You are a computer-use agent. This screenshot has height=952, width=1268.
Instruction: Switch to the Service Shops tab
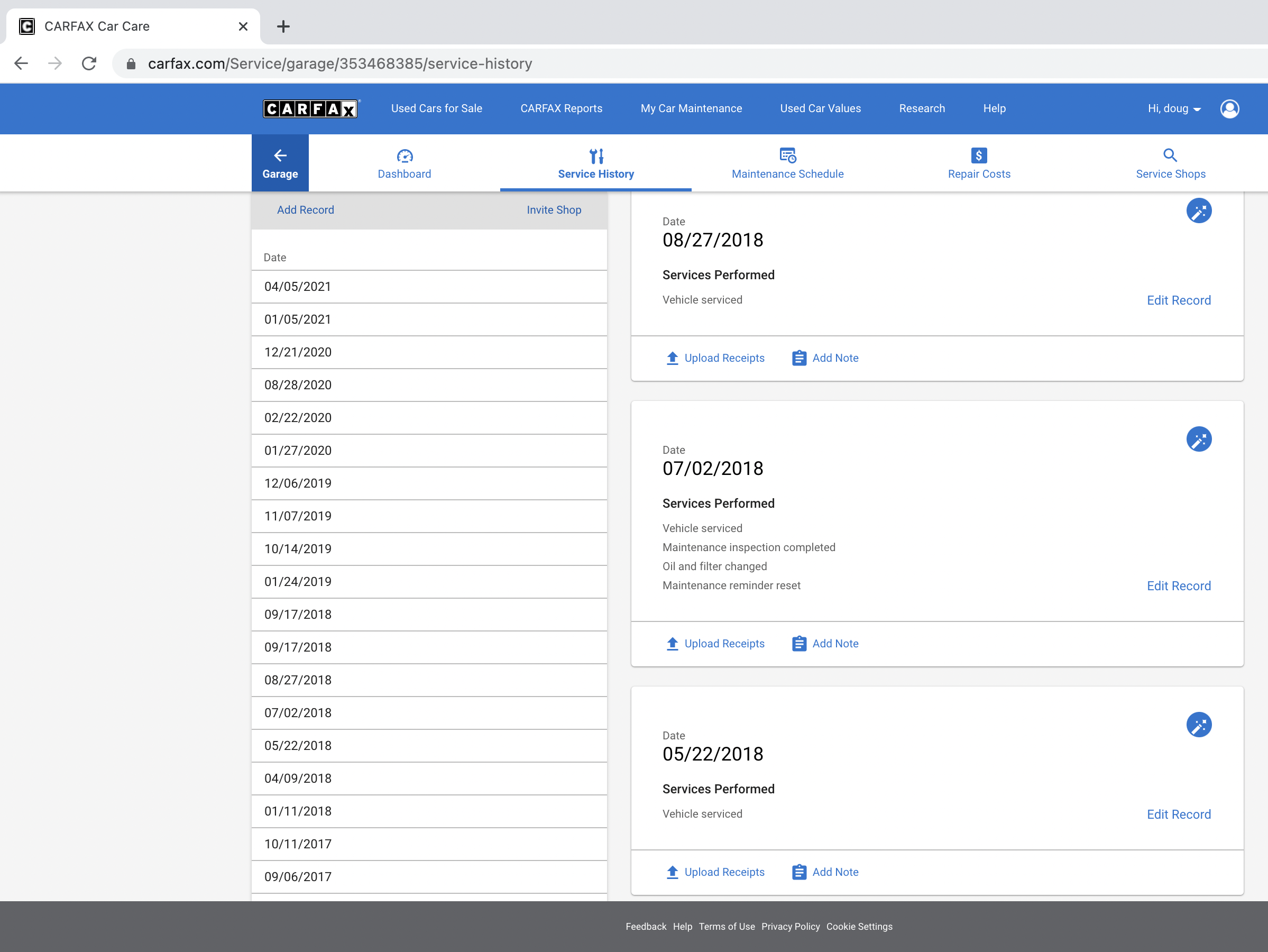click(x=1170, y=163)
